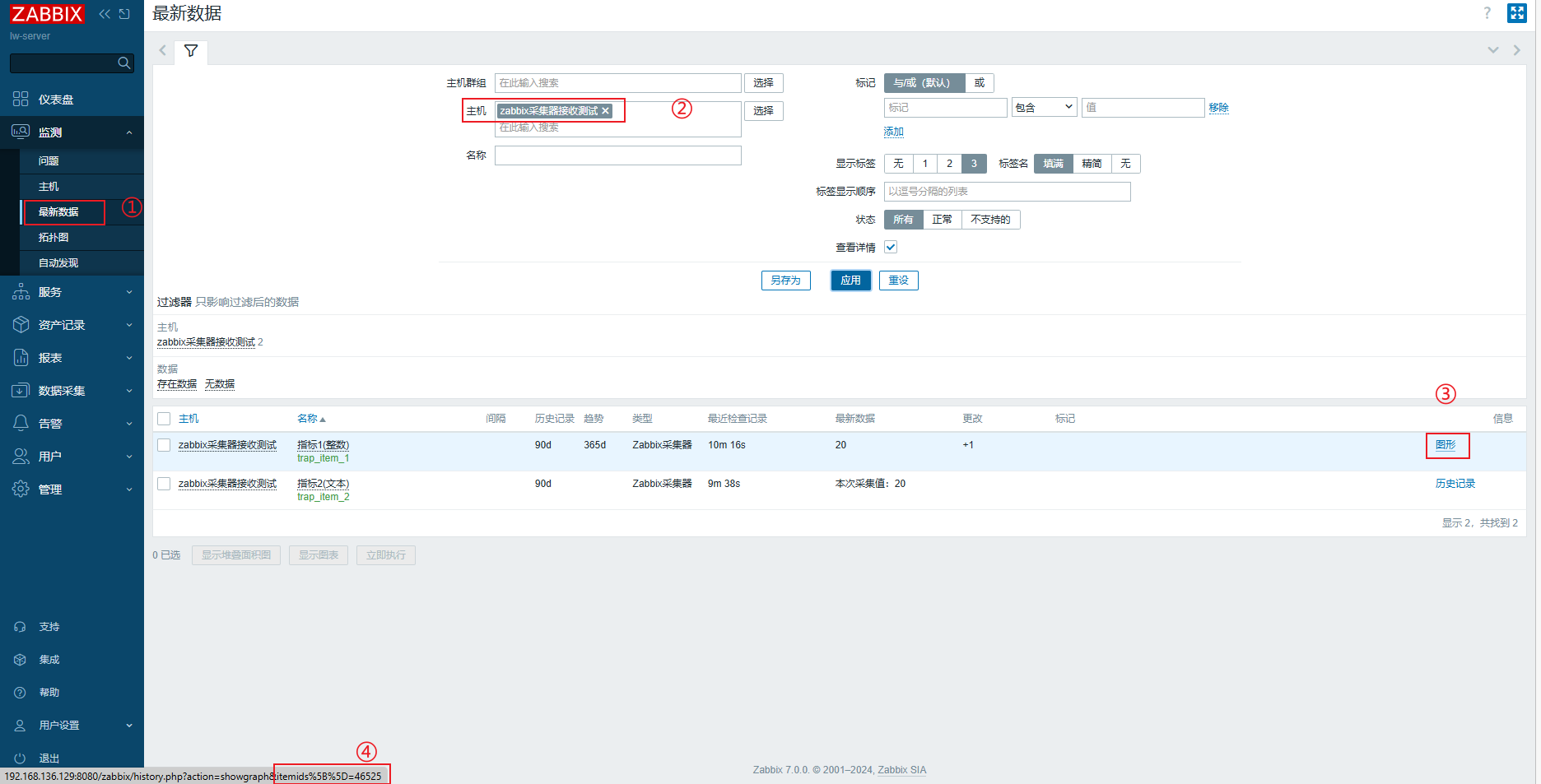The height and width of the screenshot is (784, 1541).
Task: Click the 主机群组 search input
Action: 617,83
